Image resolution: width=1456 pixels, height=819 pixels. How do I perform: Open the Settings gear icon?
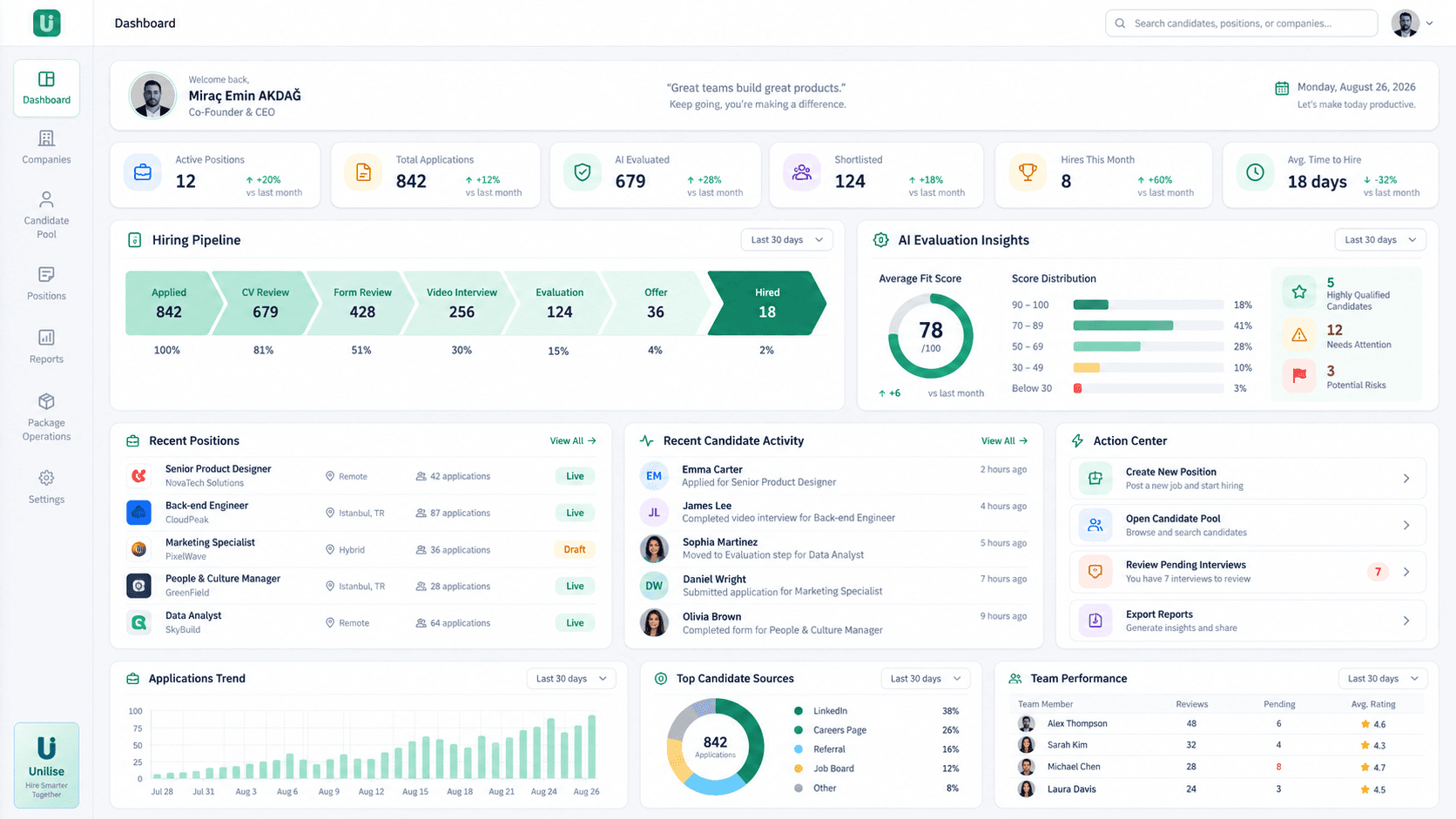click(46, 478)
